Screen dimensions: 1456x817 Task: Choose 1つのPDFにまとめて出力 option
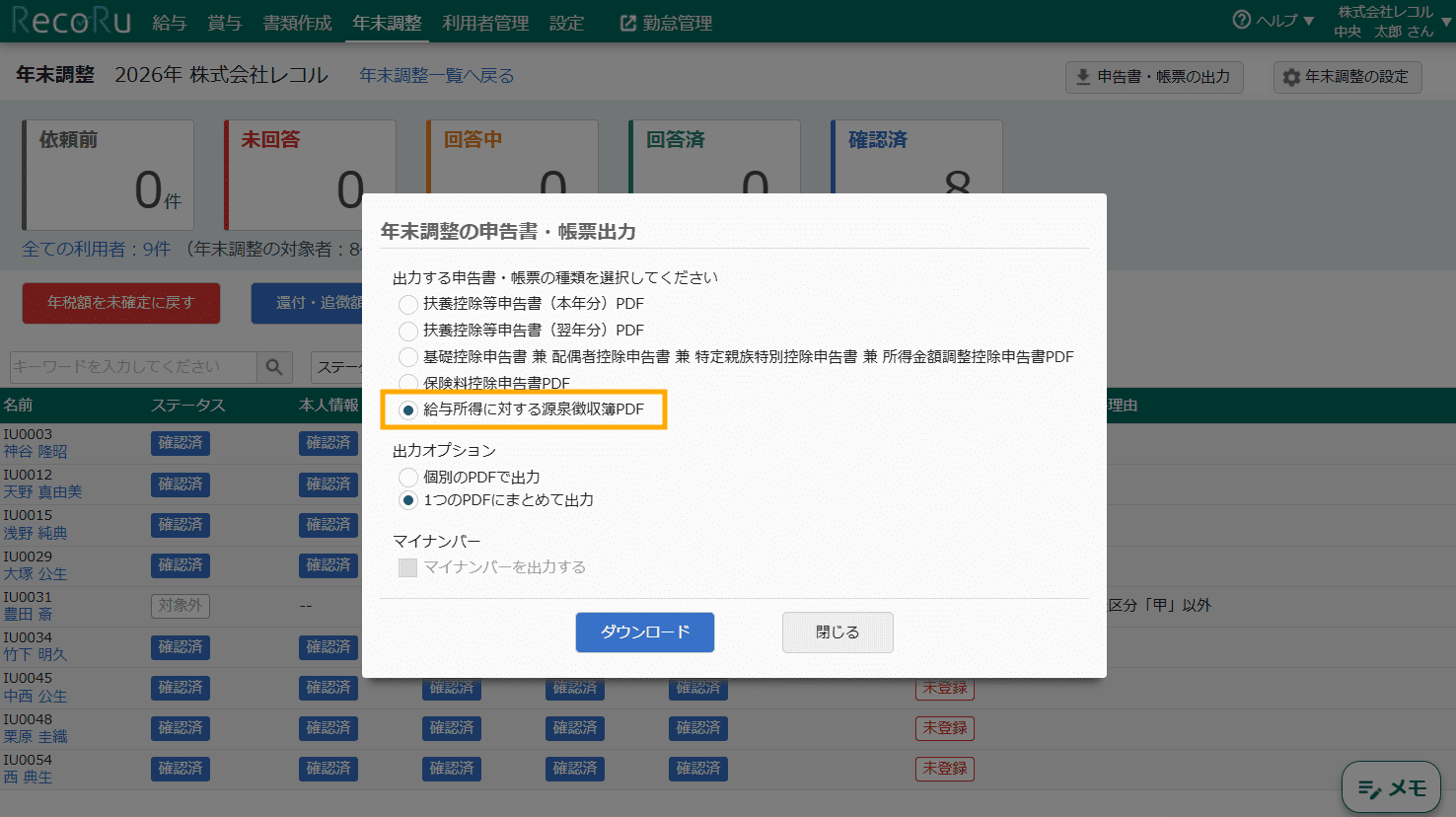(407, 500)
